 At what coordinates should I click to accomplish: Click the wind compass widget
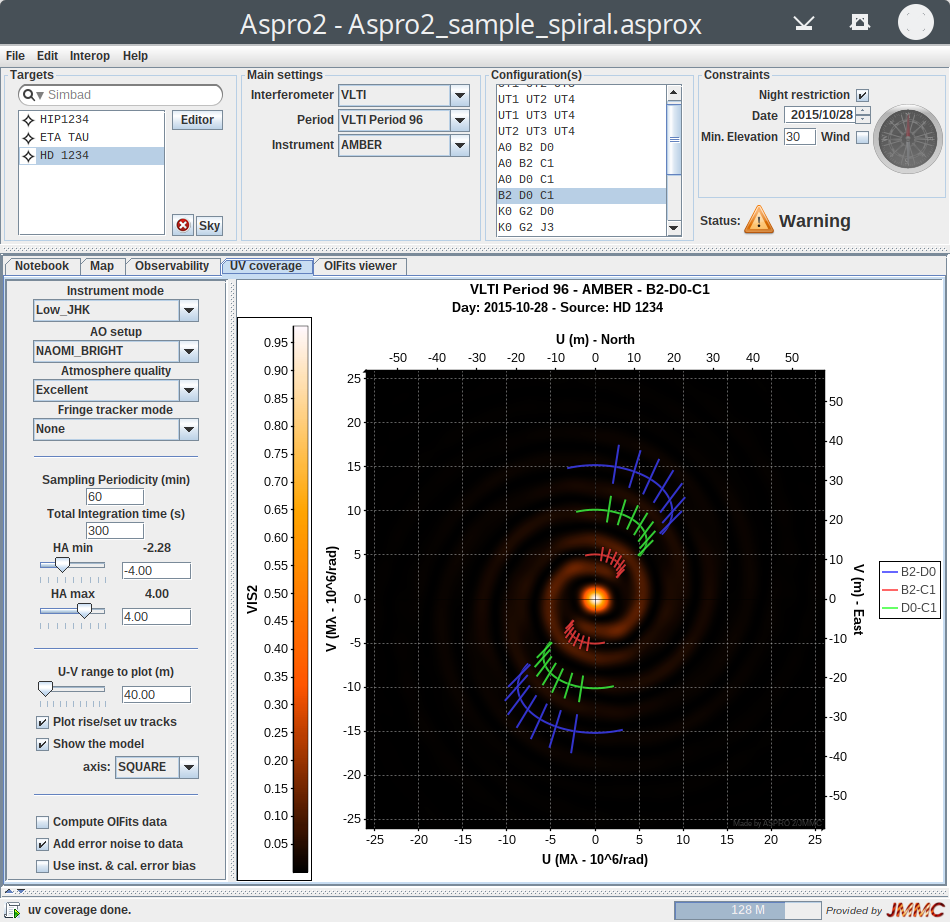908,139
